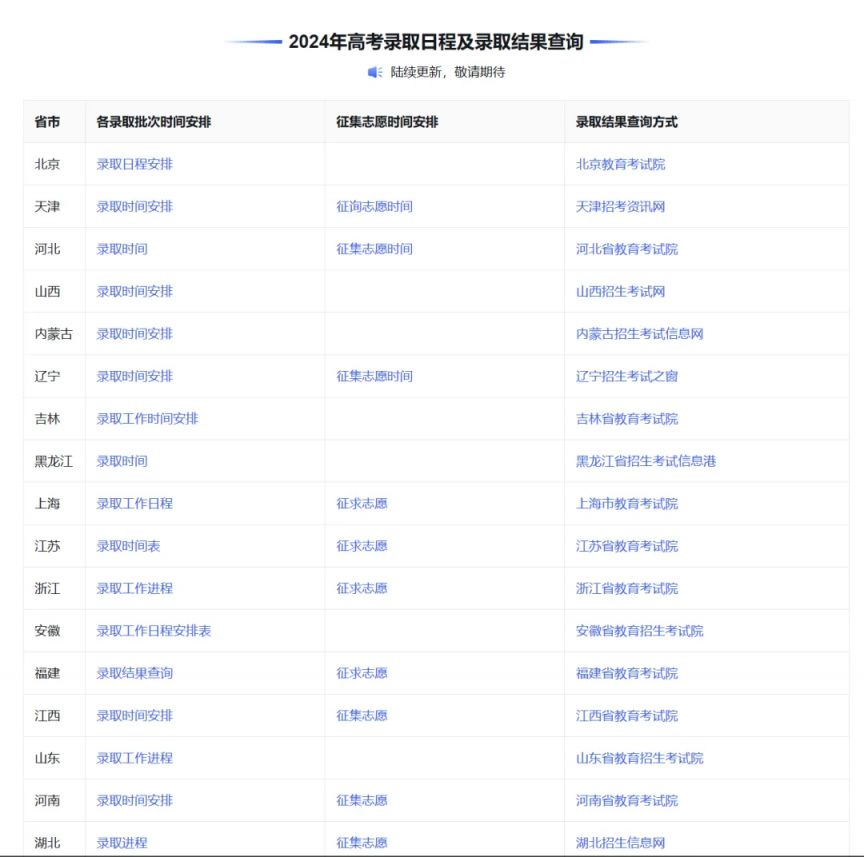Click the 陆续更新，敬请期待 notice text
Screen dimensions: 864x857
447,72
